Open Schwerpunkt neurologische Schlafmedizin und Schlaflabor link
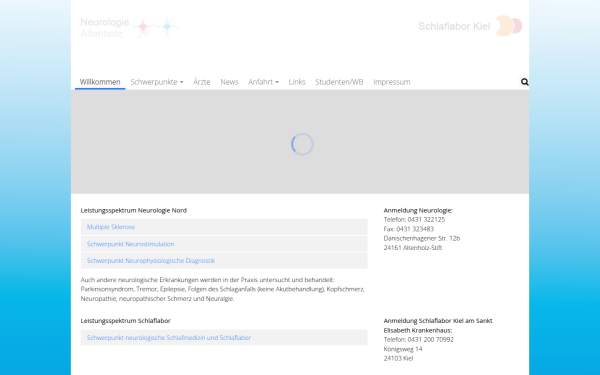600x375 pixels. pos(169,338)
